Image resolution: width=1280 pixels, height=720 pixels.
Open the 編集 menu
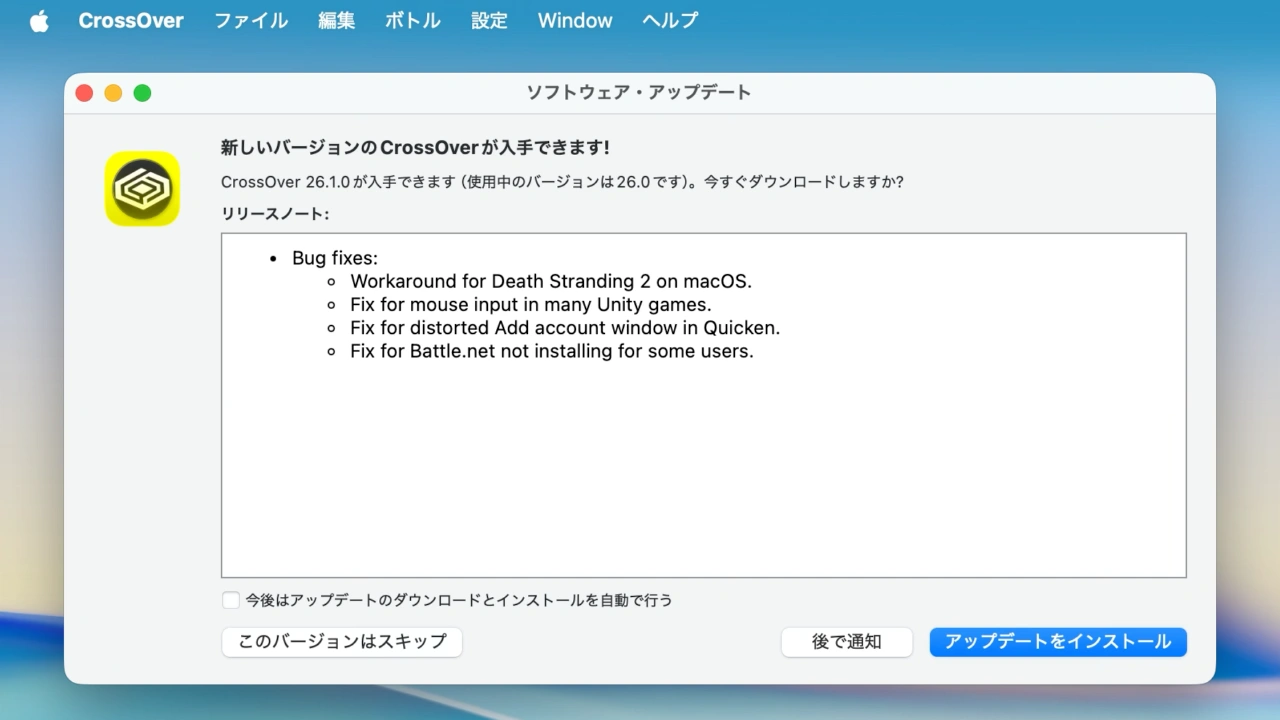336,21
